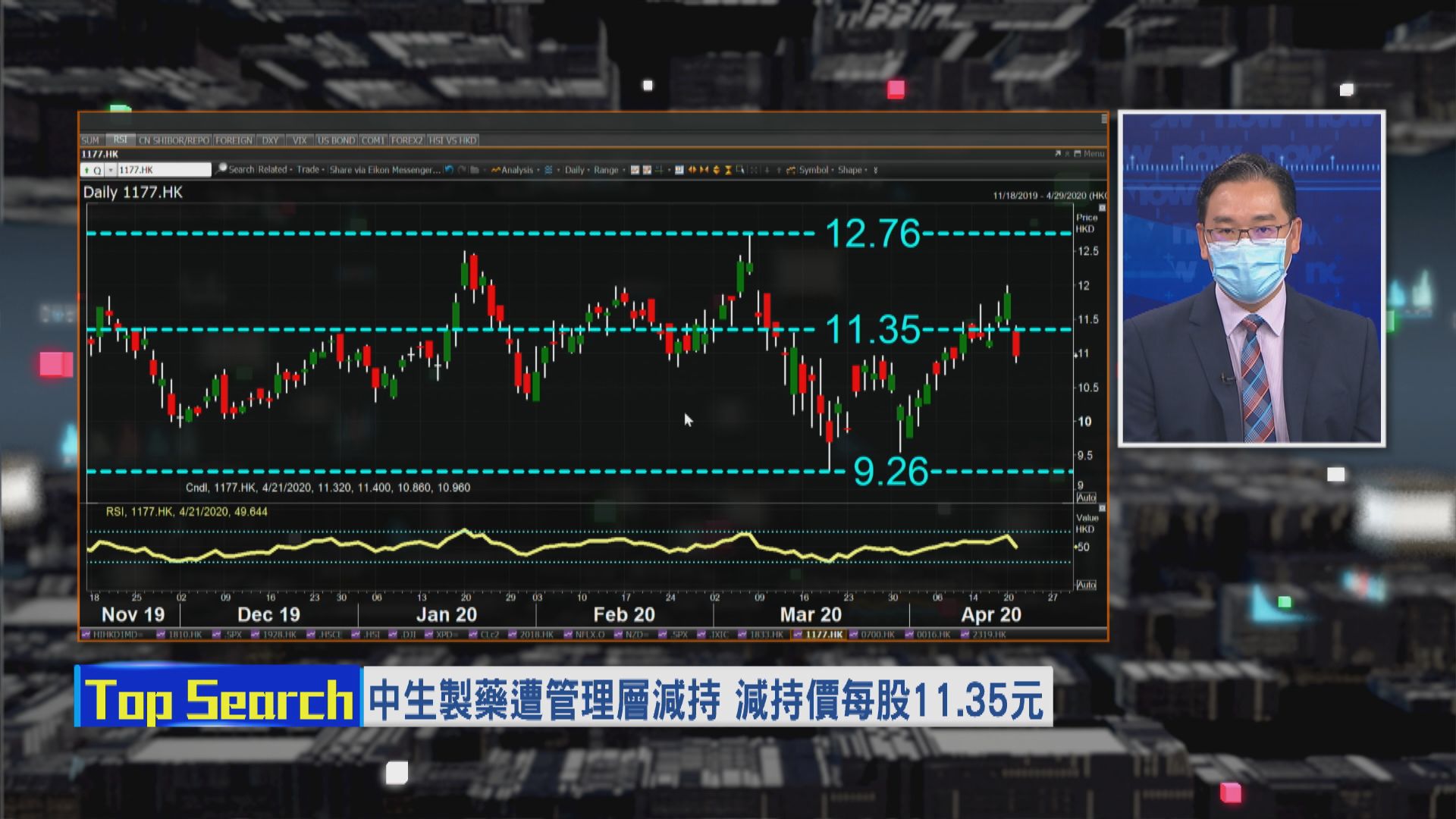Viewport: 1456px width, 819px height.
Task: Click the hourglass-shaped volume indicator icon
Action: pos(728,169)
